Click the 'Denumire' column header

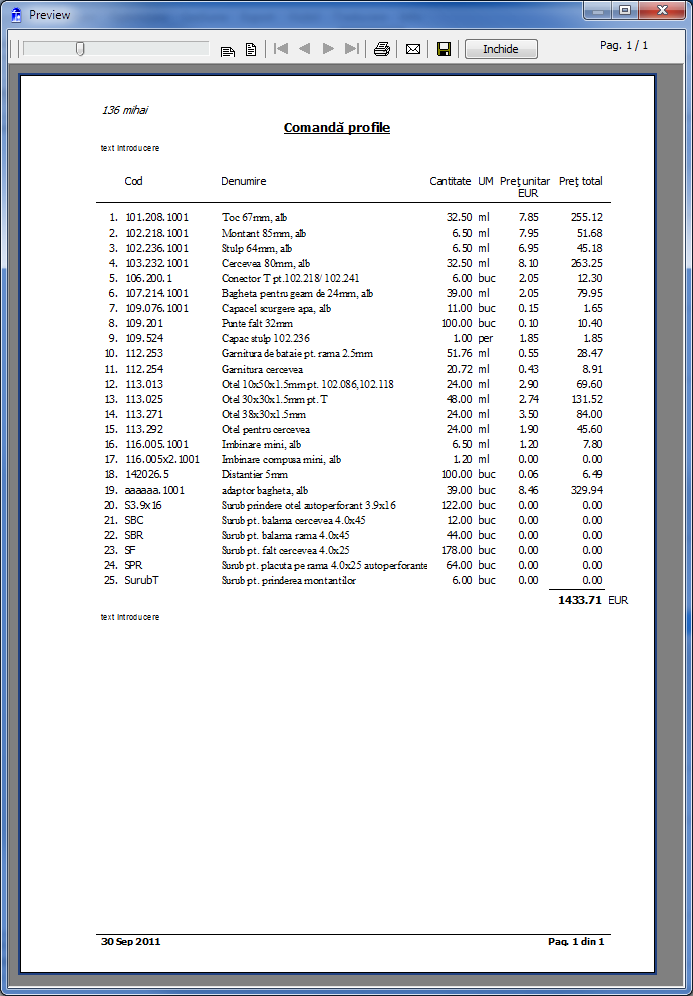[x=244, y=181]
